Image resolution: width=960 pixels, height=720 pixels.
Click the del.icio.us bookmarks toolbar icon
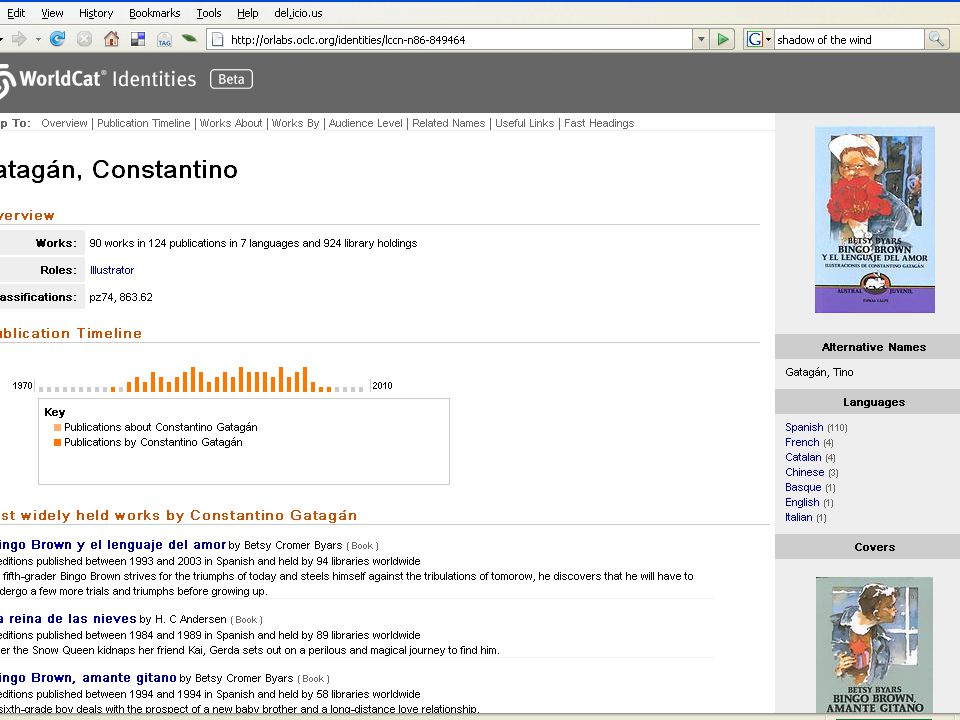click(138, 39)
